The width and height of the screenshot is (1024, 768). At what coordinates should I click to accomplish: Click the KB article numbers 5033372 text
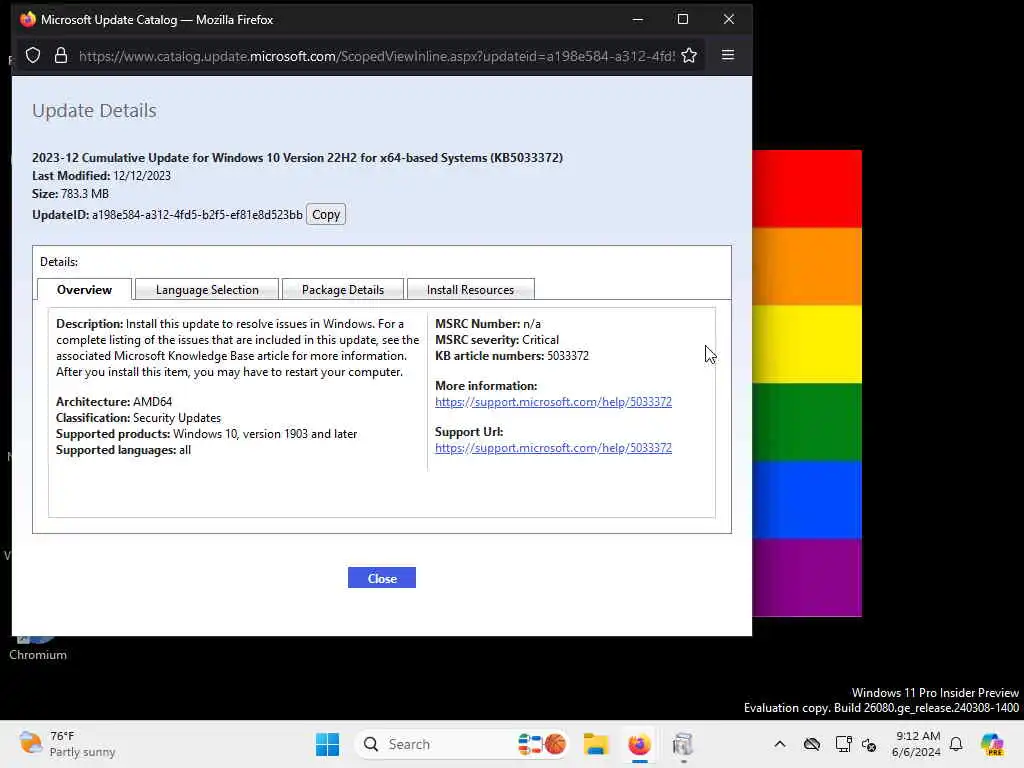pyautogui.click(x=512, y=356)
